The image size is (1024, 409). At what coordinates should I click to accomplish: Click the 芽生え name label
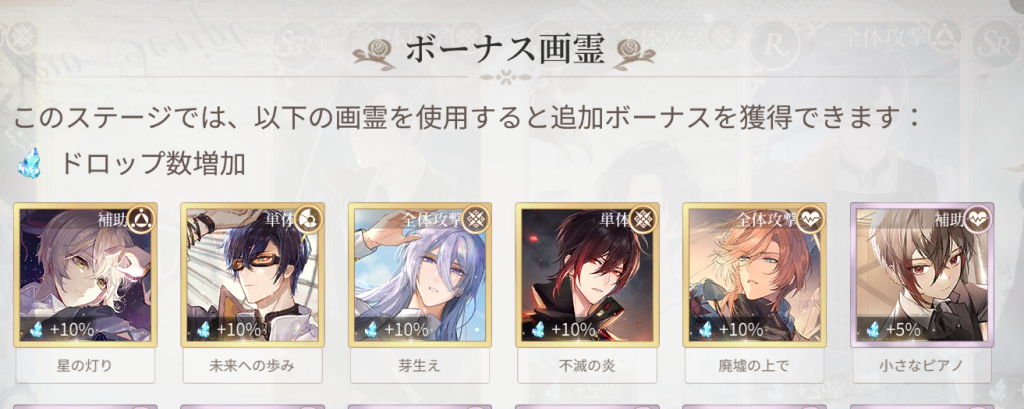pos(419,366)
